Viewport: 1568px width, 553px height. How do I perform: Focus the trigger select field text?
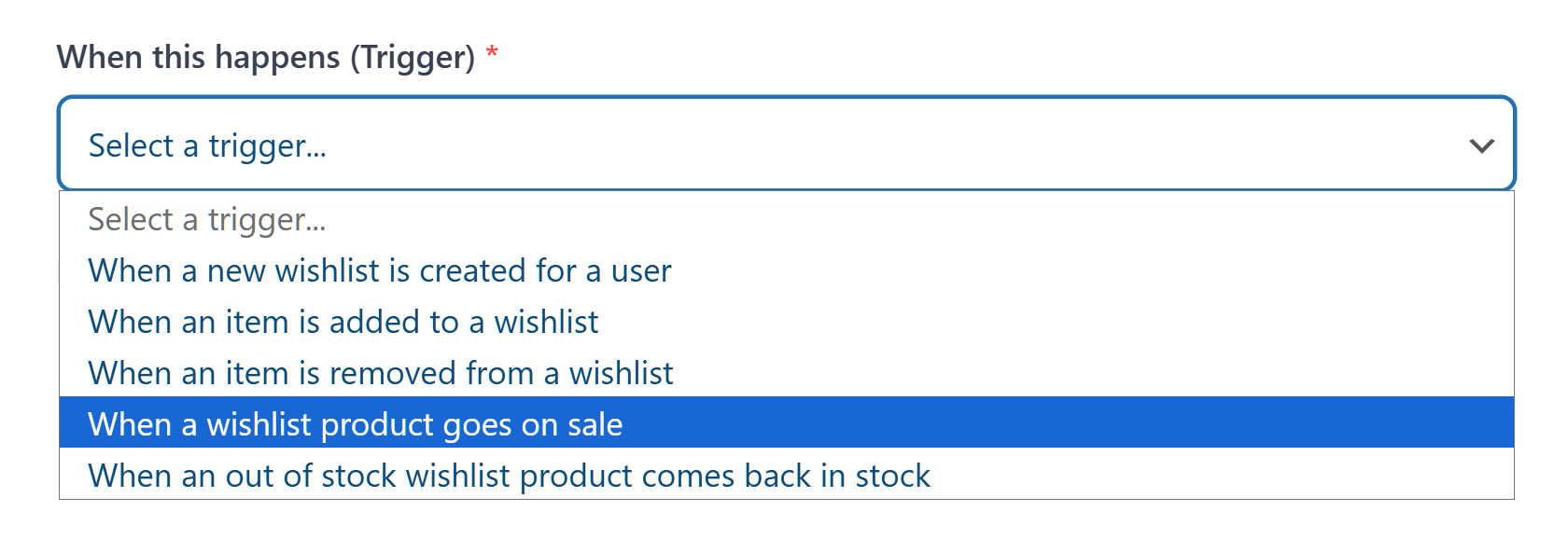coord(206,145)
